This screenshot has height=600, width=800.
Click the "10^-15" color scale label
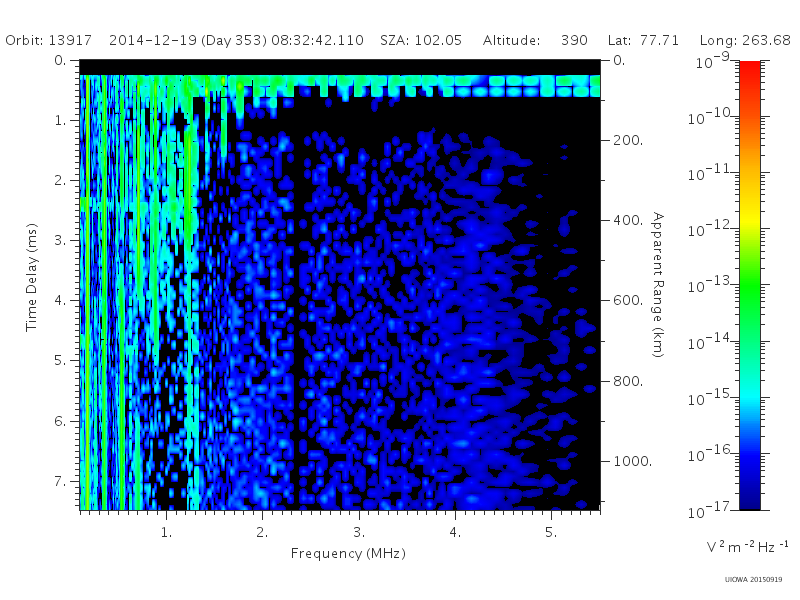[711, 397]
